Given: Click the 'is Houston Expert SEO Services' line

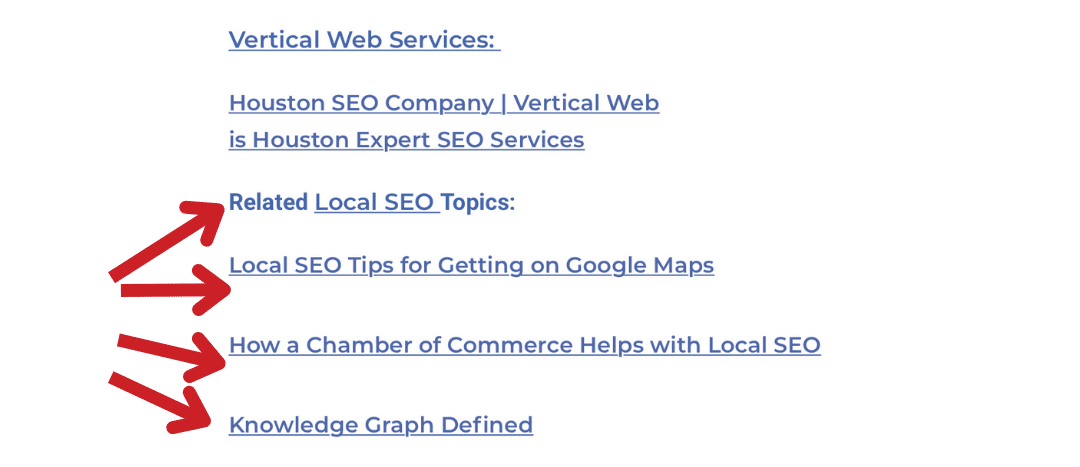Looking at the screenshot, I should pos(406,140).
